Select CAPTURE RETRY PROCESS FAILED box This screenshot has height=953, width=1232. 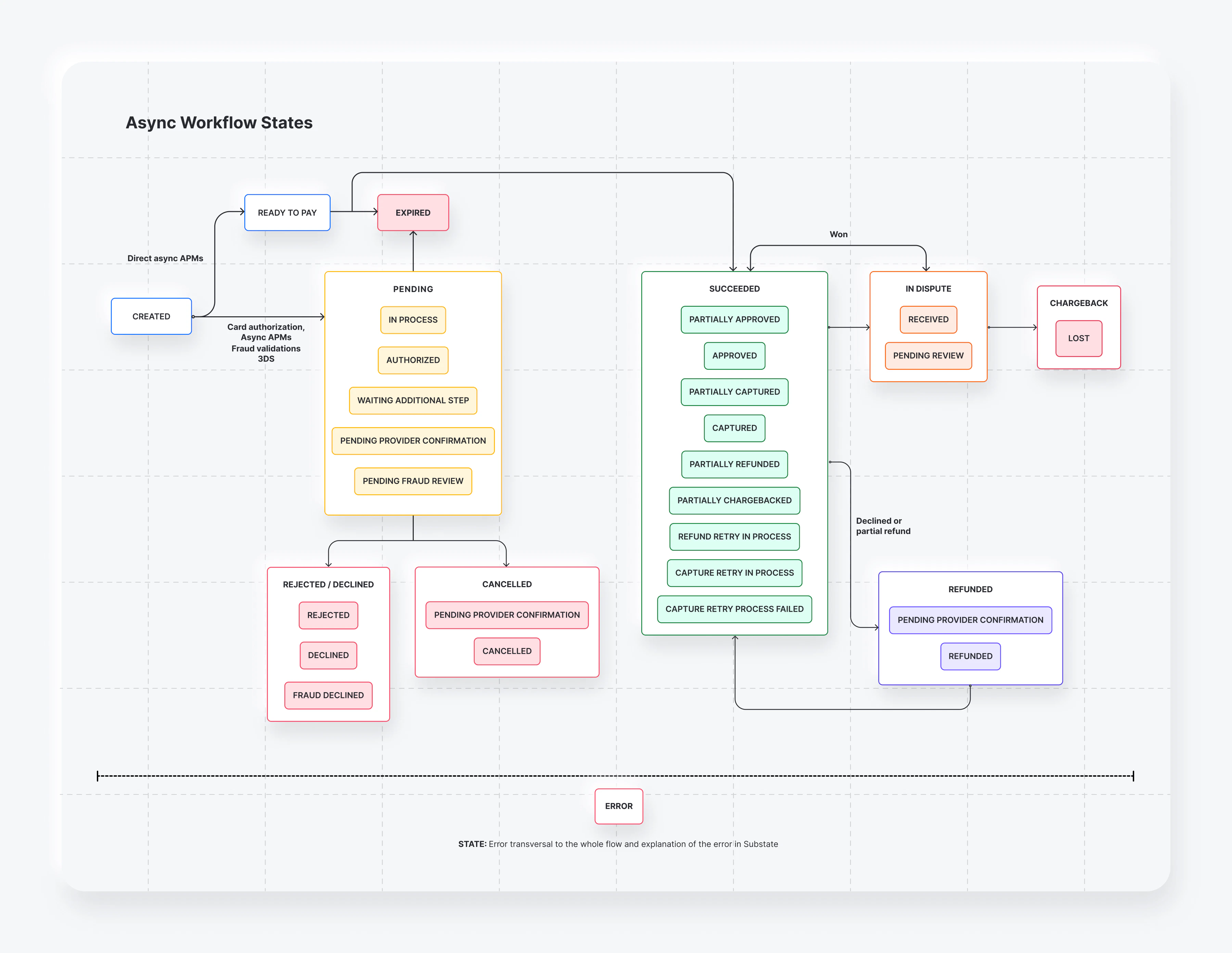tap(734, 609)
